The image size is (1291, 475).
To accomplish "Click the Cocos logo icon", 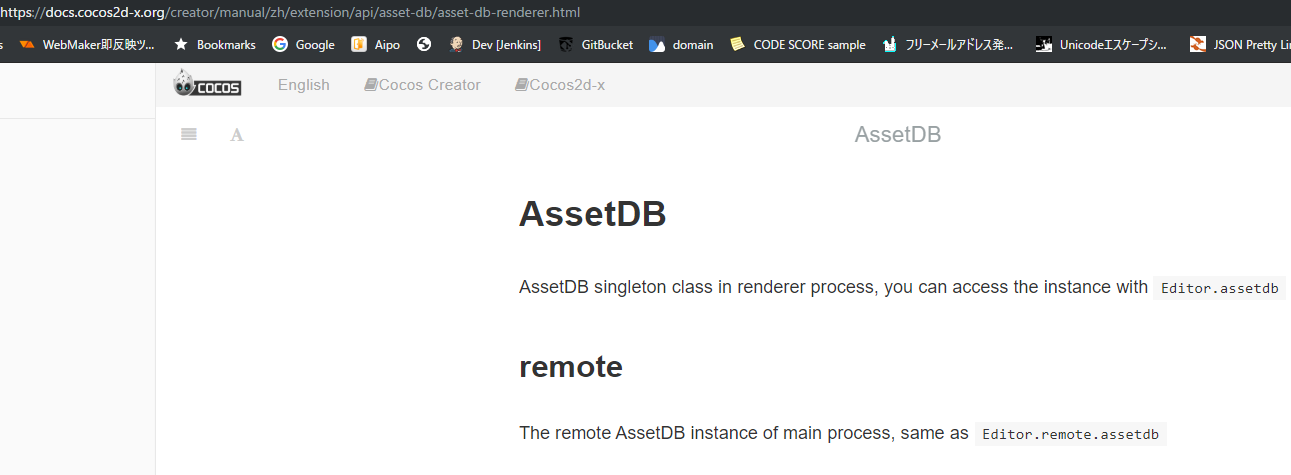I will pyautogui.click(x=207, y=84).
